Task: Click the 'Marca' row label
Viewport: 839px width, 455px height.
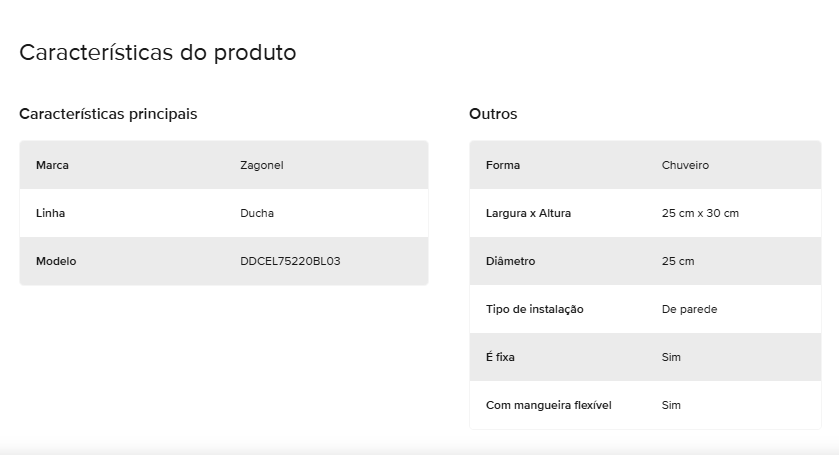Action: 52,165
